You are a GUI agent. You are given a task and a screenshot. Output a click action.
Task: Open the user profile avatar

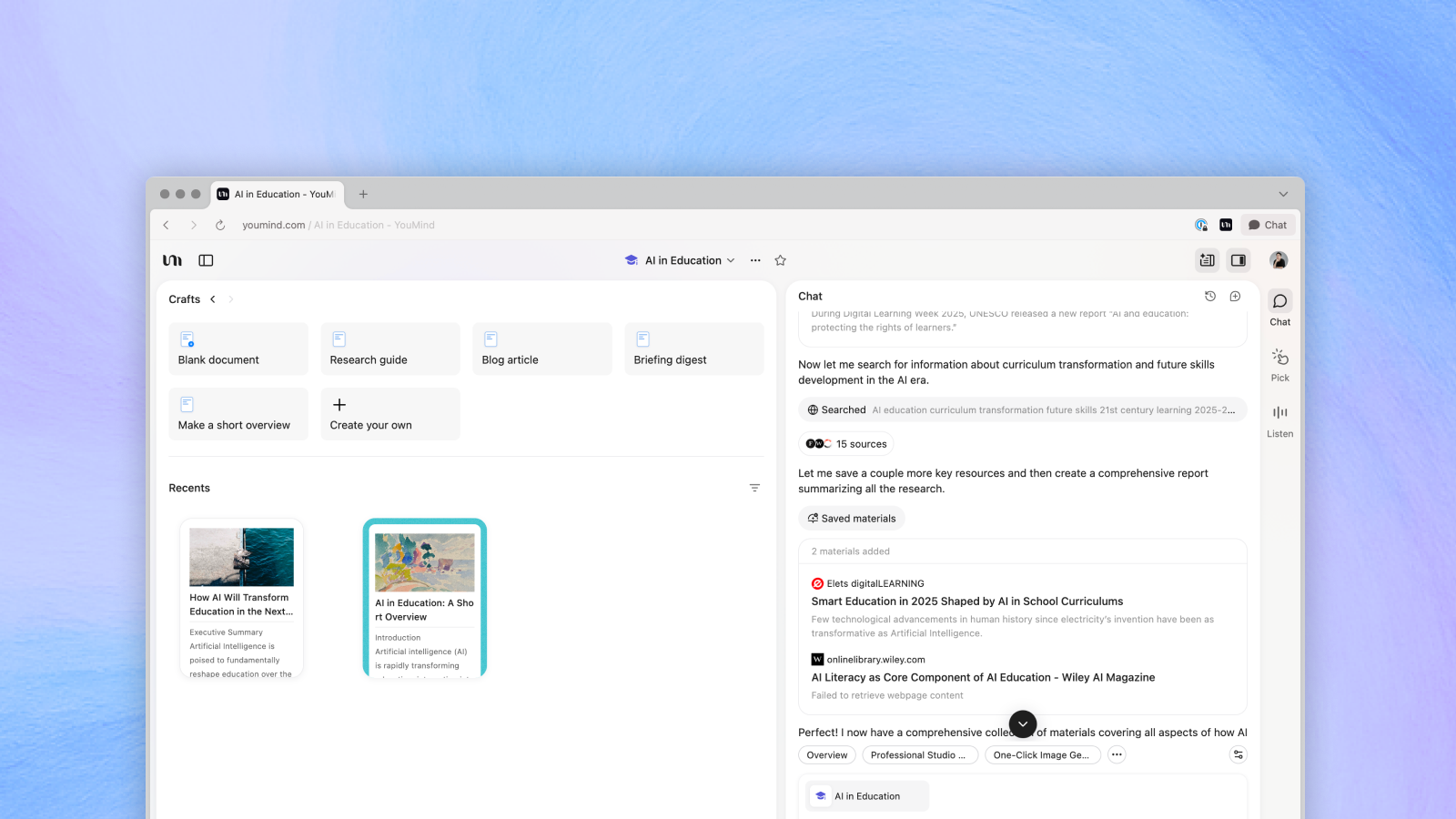1279,260
